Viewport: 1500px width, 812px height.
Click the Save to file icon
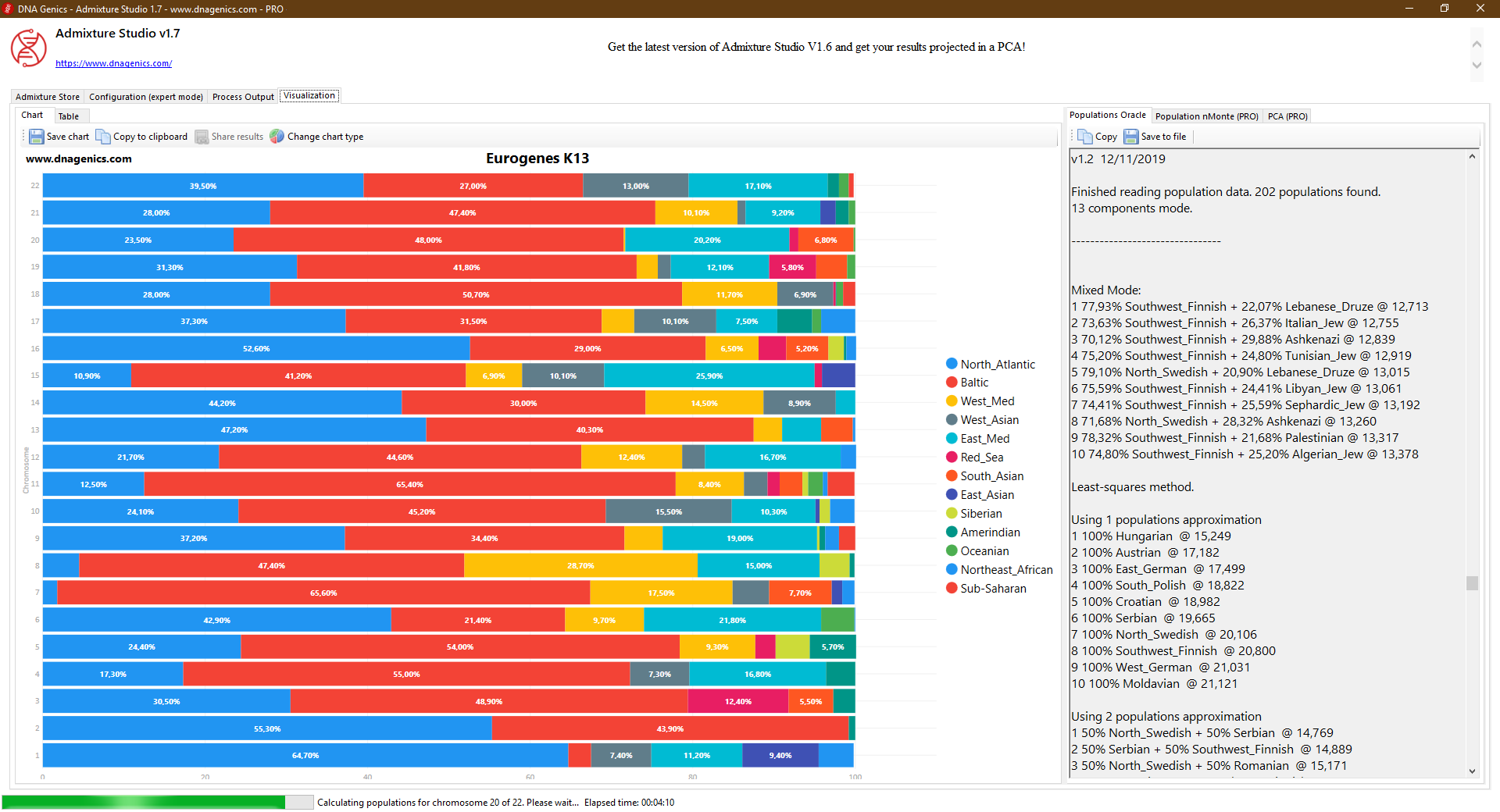1131,136
